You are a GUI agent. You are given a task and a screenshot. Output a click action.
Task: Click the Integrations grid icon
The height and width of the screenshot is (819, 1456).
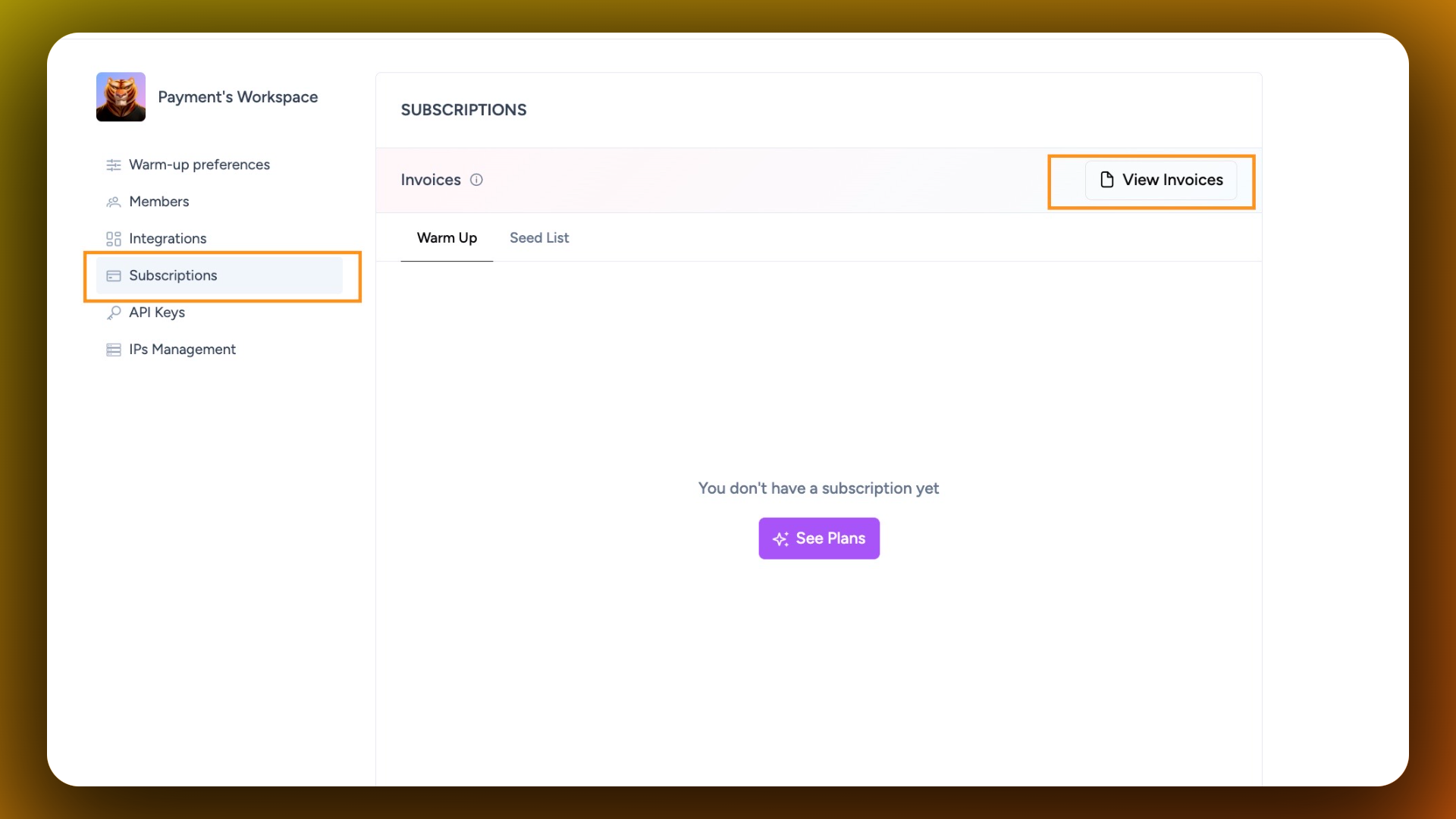(x=114, y=239)
